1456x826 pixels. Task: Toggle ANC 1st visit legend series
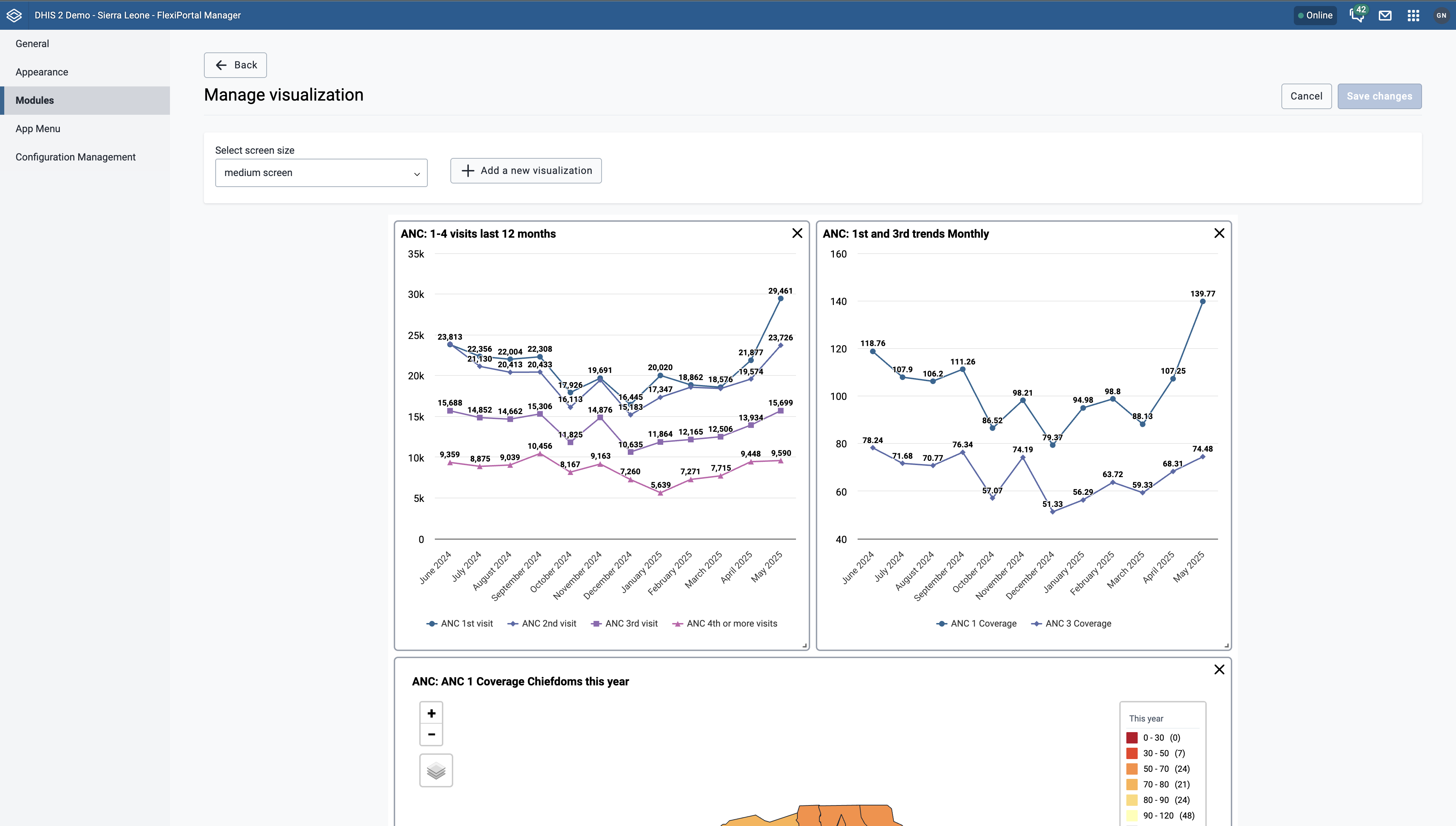click(x=459, y=623)
